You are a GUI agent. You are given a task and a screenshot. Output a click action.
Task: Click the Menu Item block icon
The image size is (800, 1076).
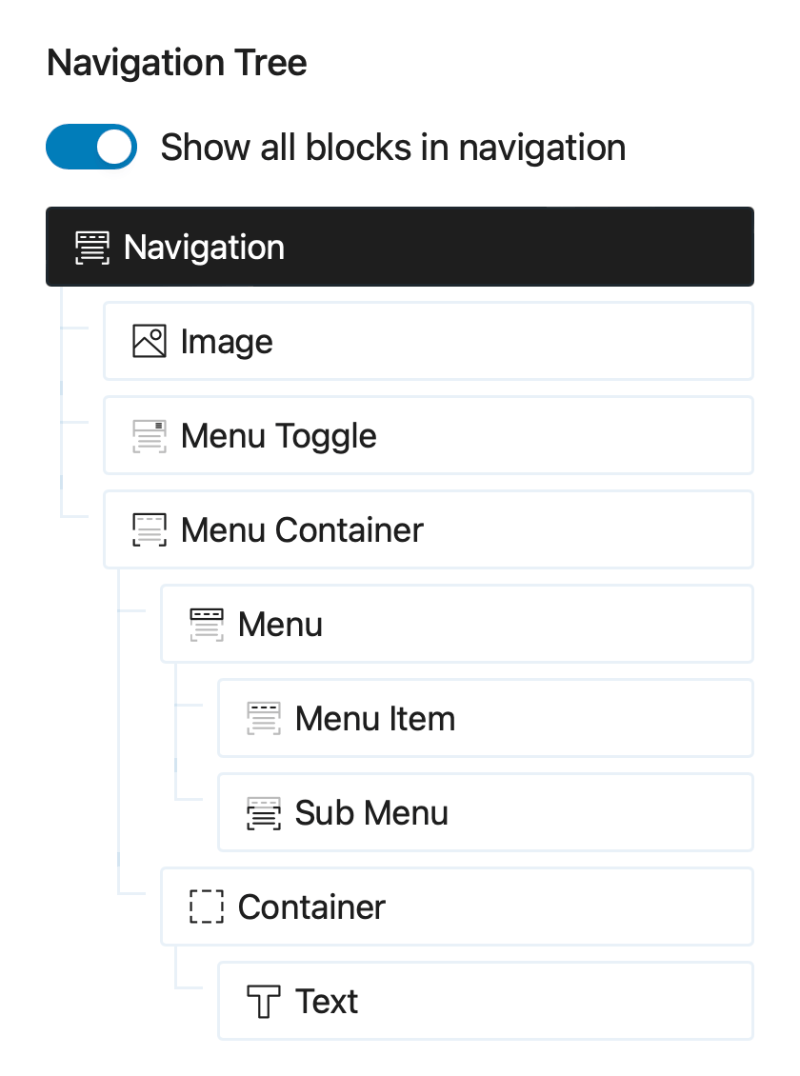point(264,718)
